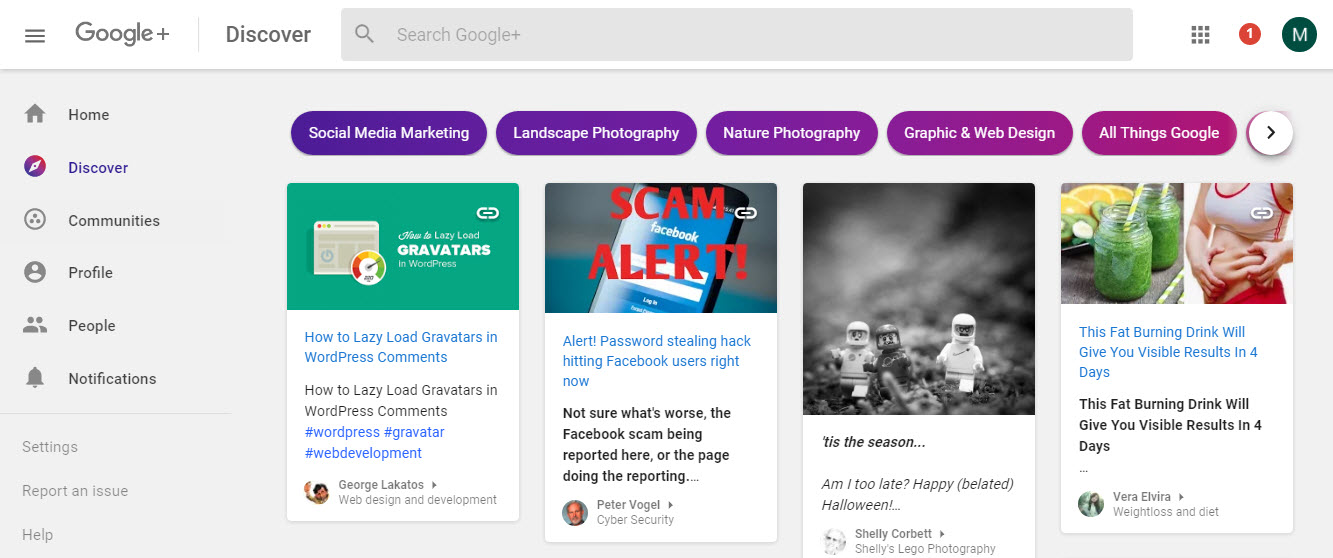1333x558 pixels.
Task: Open Weightloss and diet collection
Action: (x=1165, y=512)
